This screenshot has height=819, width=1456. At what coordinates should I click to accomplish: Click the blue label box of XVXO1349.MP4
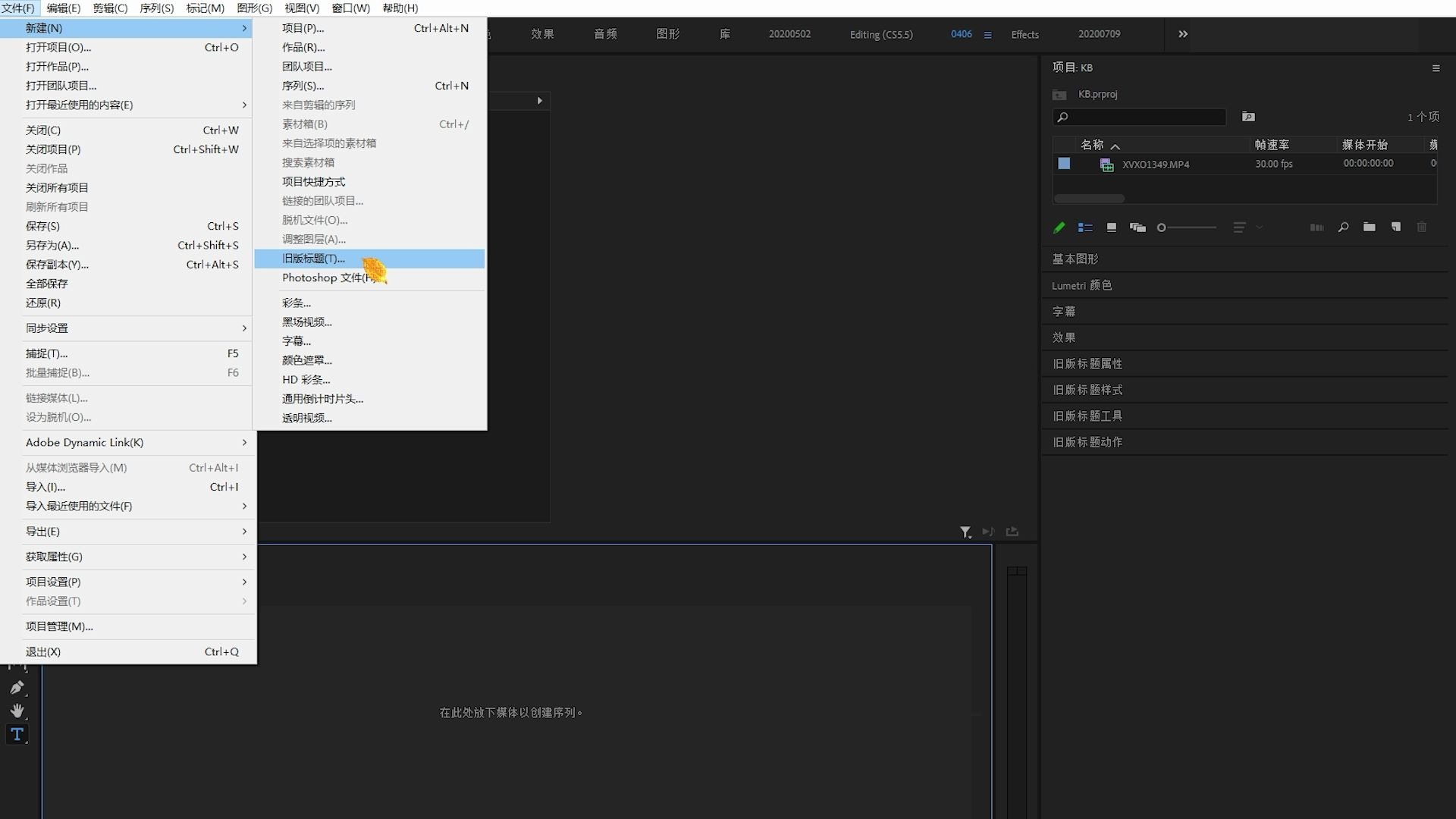(x=1064, y=164)
